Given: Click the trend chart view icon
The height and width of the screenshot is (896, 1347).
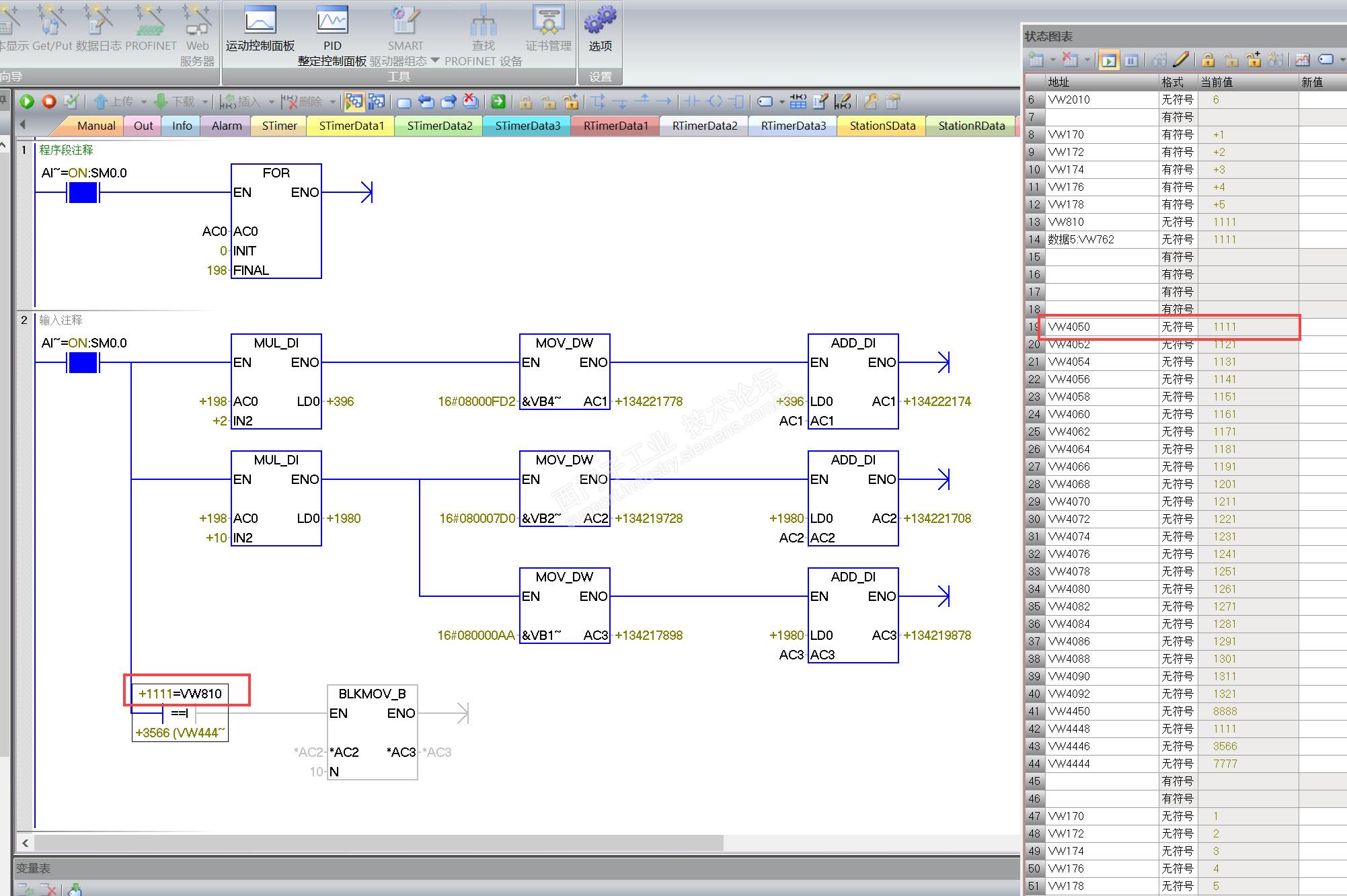Looking at the screenshot, I should pyautogui.click(x=1302, y=60).
